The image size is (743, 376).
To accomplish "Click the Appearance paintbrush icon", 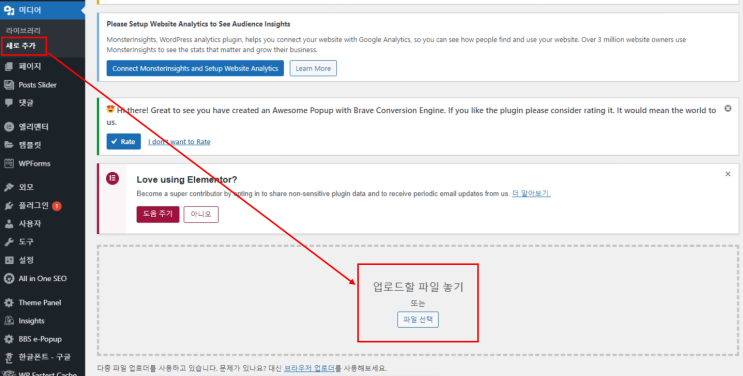I will pyautogui.click(x=9, y=187).
